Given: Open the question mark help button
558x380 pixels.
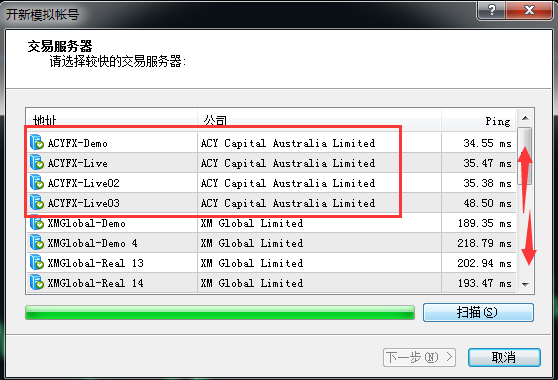Looking at the screenshot, I should [491, 10].
